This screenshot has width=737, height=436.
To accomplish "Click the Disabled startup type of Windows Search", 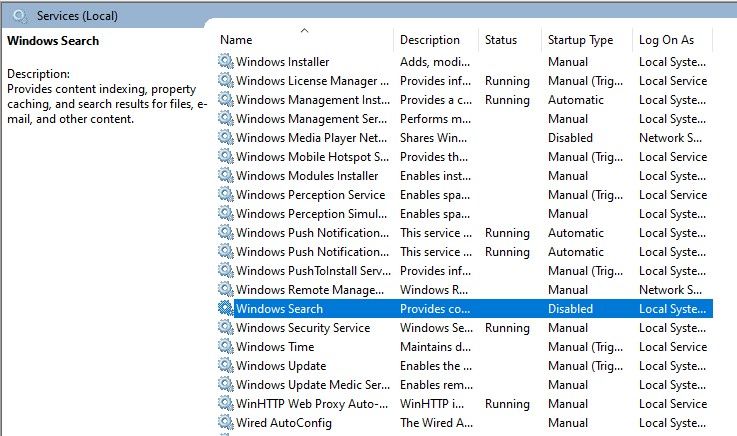I will click(570, 309).
